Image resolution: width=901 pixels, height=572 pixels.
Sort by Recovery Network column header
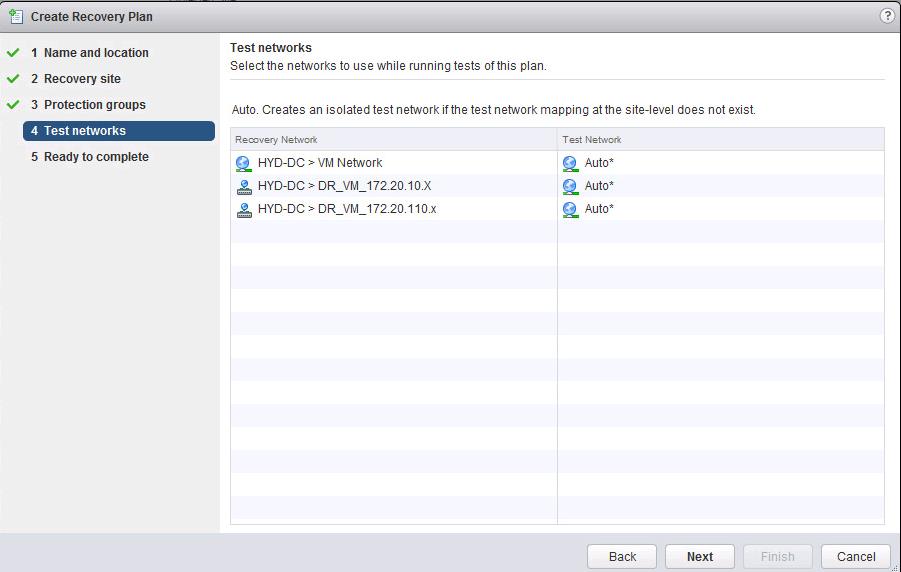394,140
